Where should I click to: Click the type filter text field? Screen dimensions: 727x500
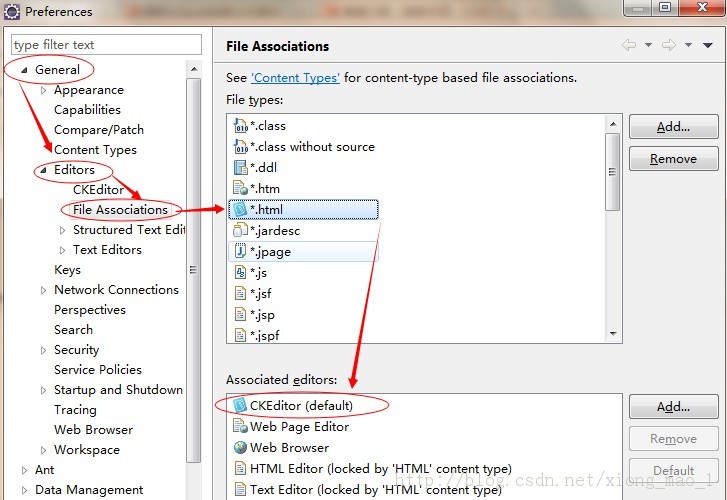(106, 45)
